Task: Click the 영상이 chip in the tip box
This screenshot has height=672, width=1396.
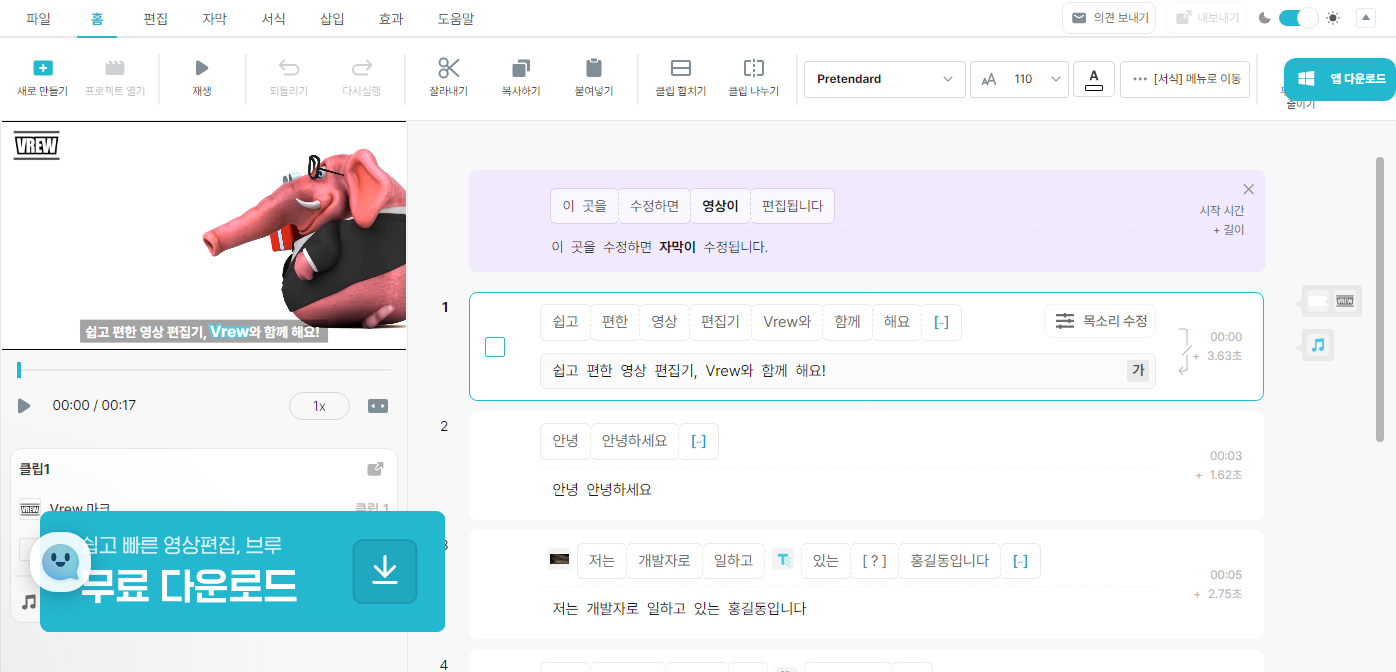Action: pyautogui.click(x=720, y=206)
